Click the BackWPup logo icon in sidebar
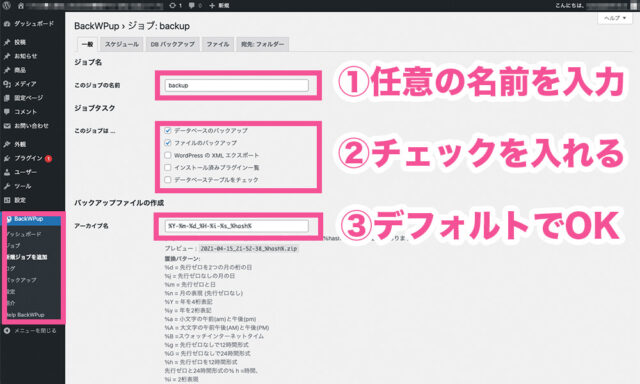The height and width of the screenshot is (384, 640). click(9, 219)
